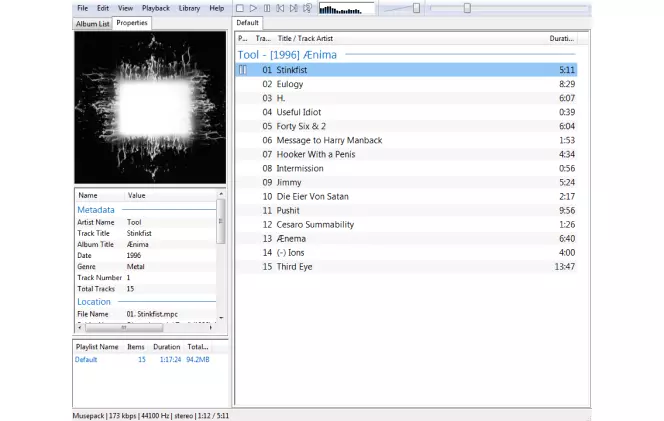
Task: Collapse the Metadata section header
Action: [96, 210]
